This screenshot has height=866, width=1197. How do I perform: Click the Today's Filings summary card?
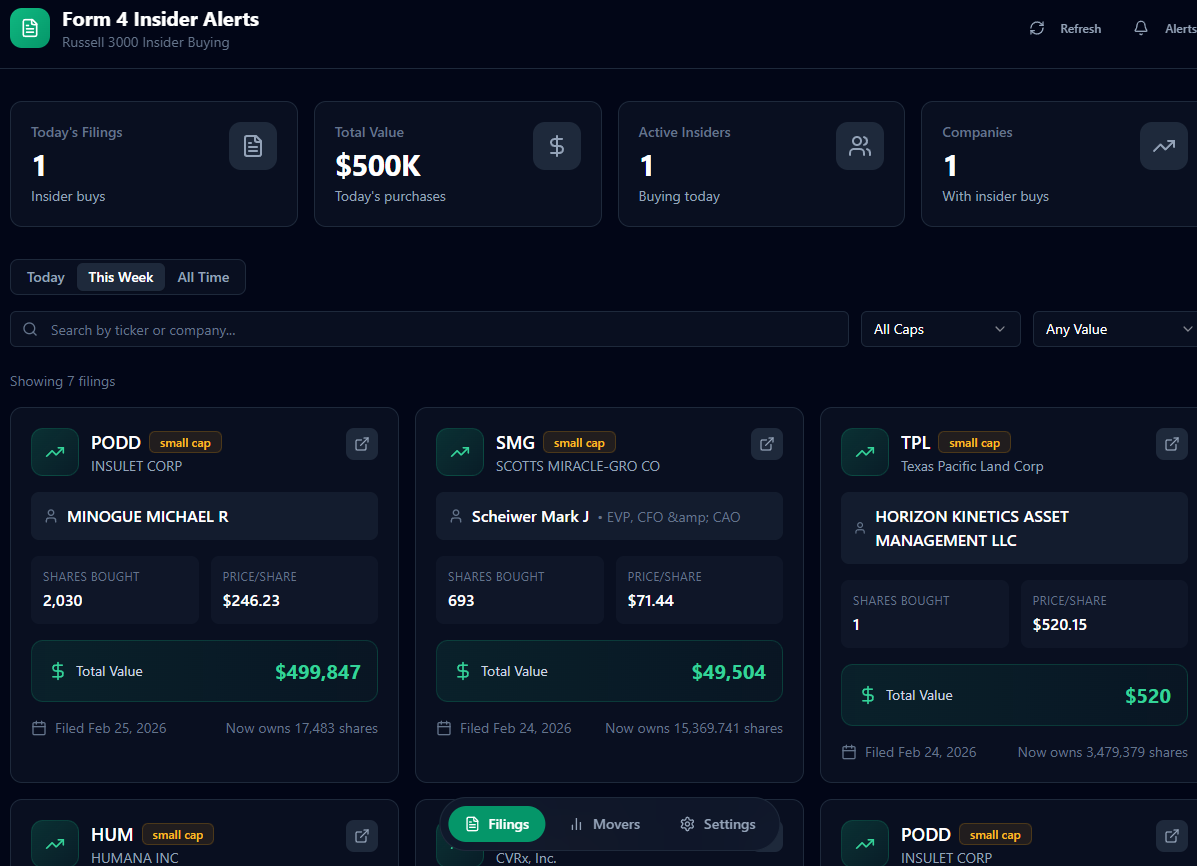coord(153,163)
